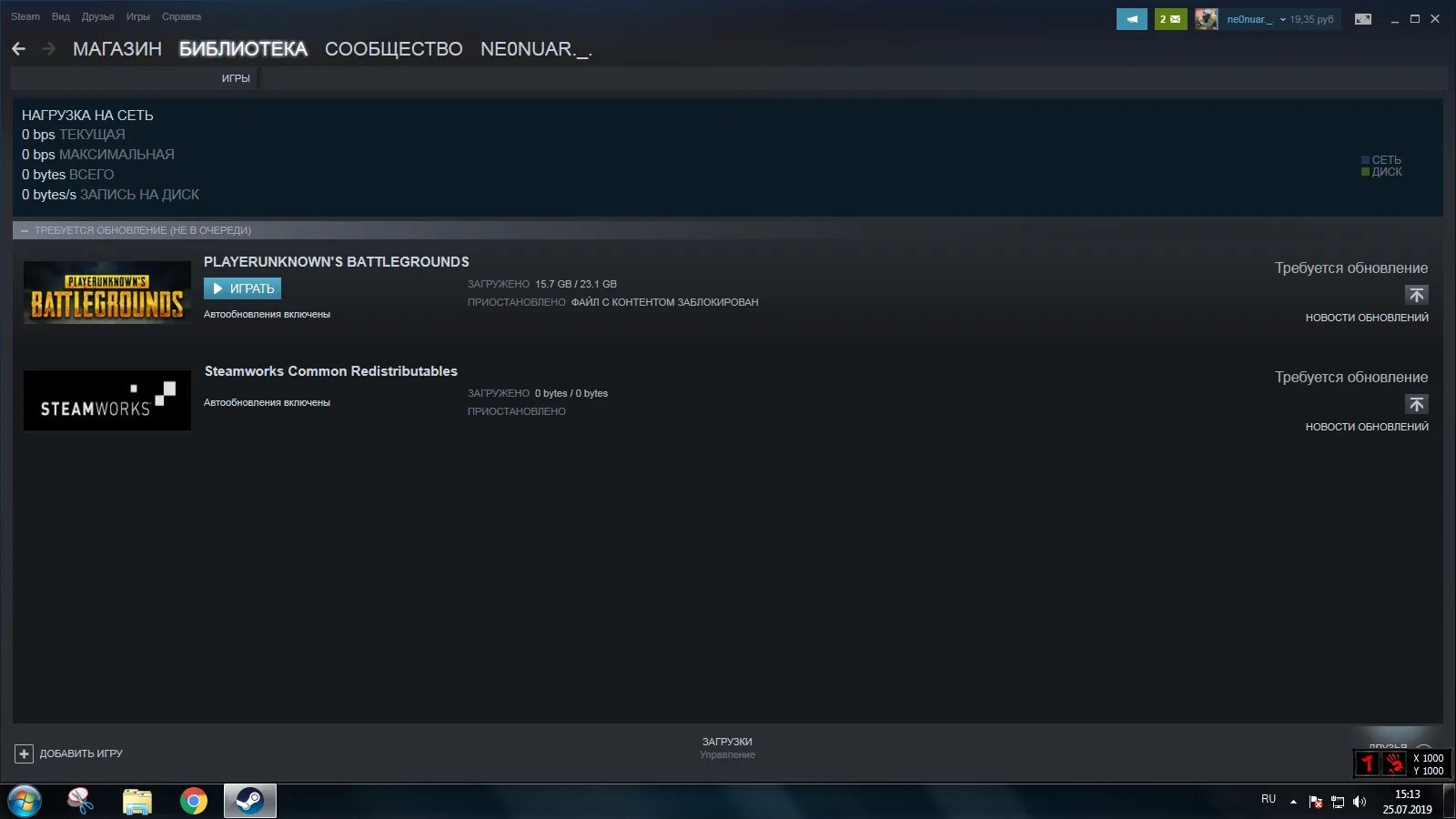Open PUBG update news link

pyautogui.click(x=1367, y=318)
